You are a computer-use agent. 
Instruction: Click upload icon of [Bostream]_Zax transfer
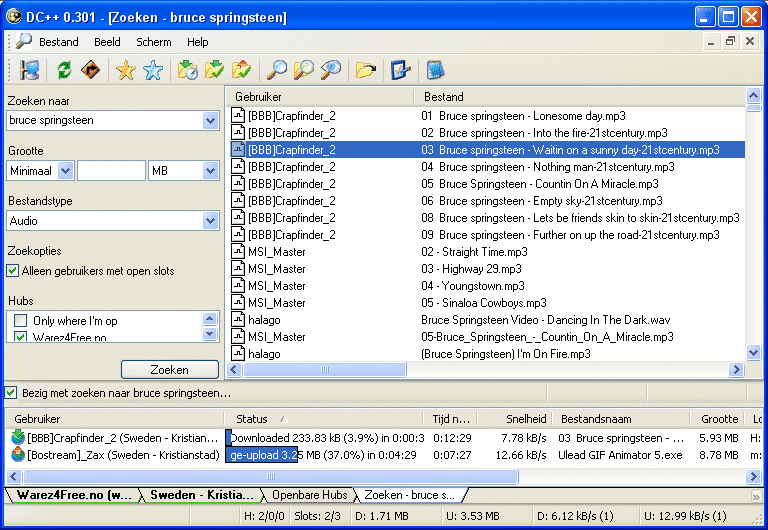18,455
